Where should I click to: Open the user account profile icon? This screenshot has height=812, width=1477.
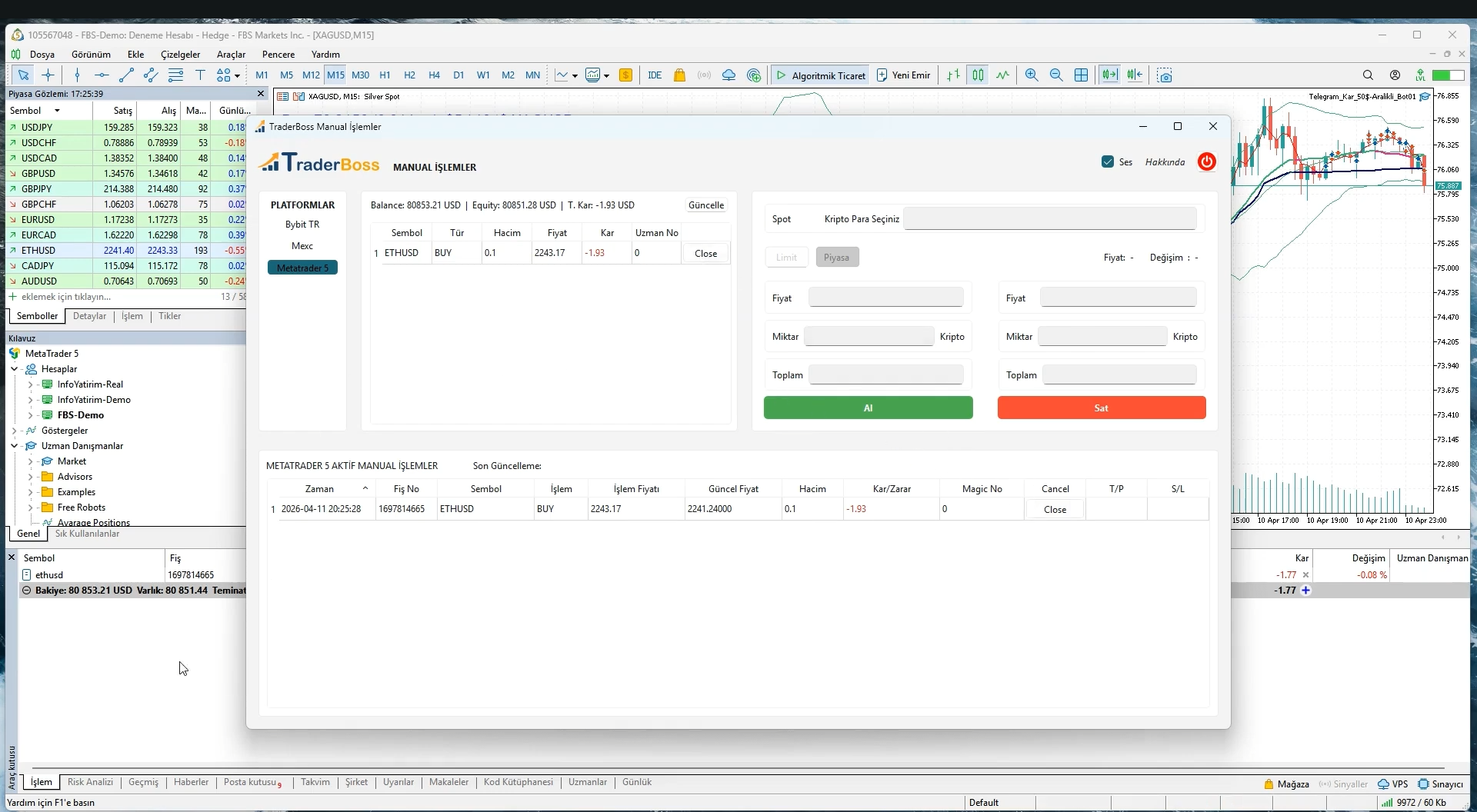click(1395, 75)
